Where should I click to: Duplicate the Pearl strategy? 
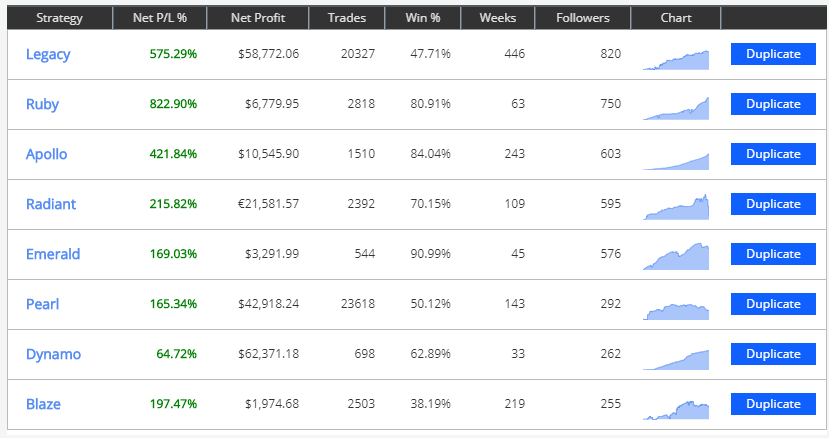(773, 304)
